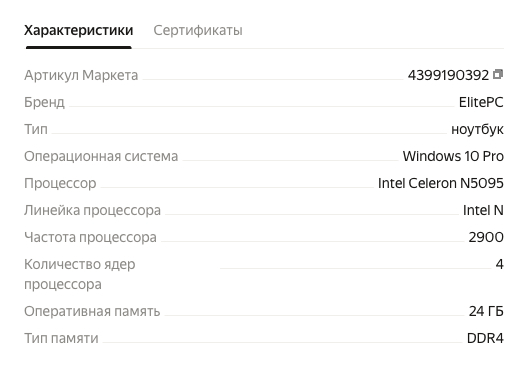Click the Операционная система label
This screenshot has height=382, width=528.
point(101,156)
